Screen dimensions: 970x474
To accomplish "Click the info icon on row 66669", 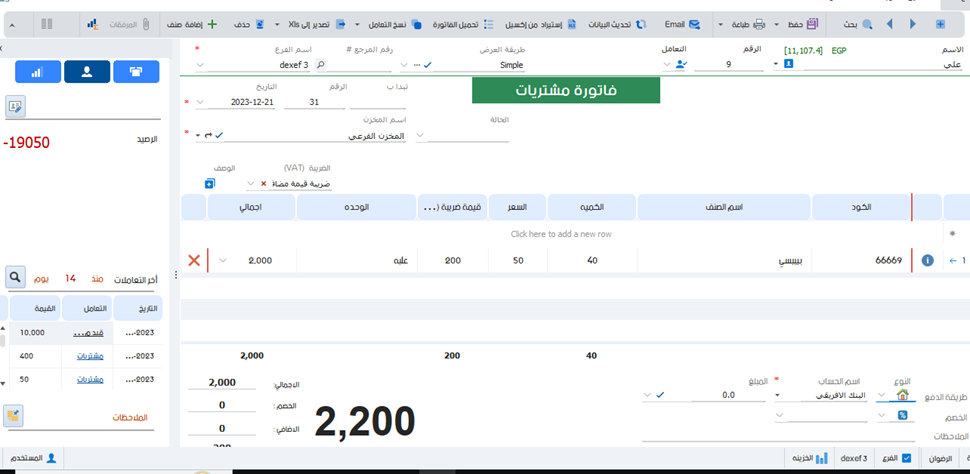I will [927, 261].
